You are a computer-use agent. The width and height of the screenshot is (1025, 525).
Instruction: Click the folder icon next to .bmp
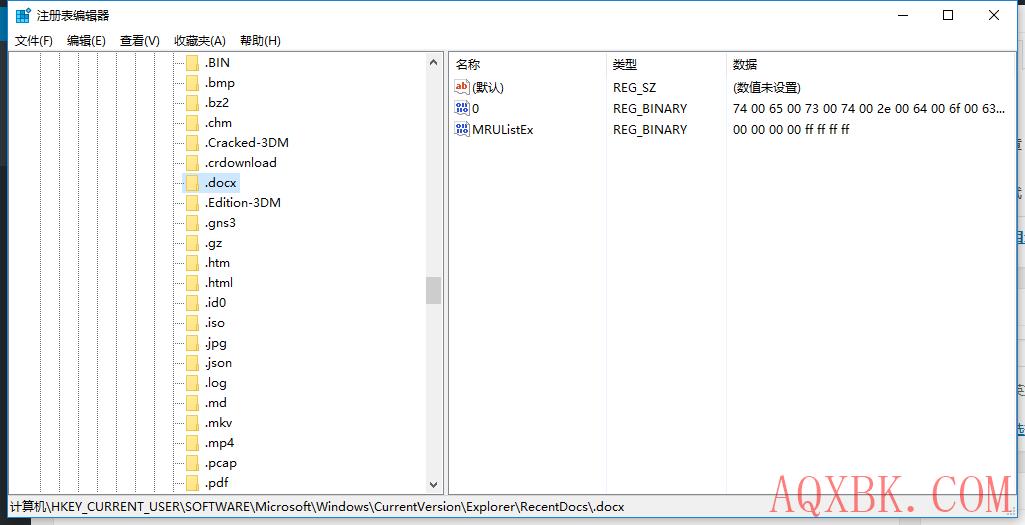coord(192,83)
